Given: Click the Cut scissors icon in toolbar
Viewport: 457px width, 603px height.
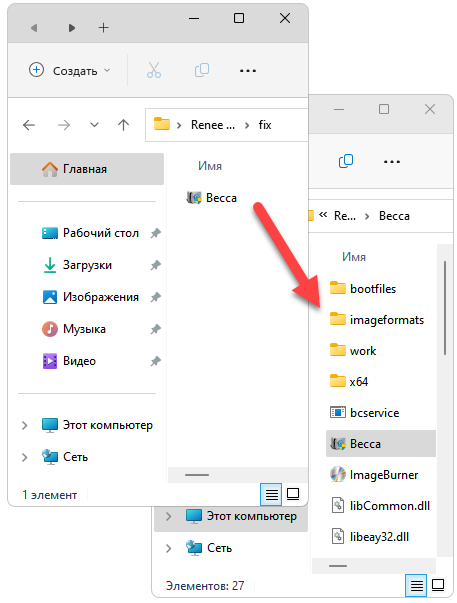Looking at the screenshot, I should (x=154, y=70).
